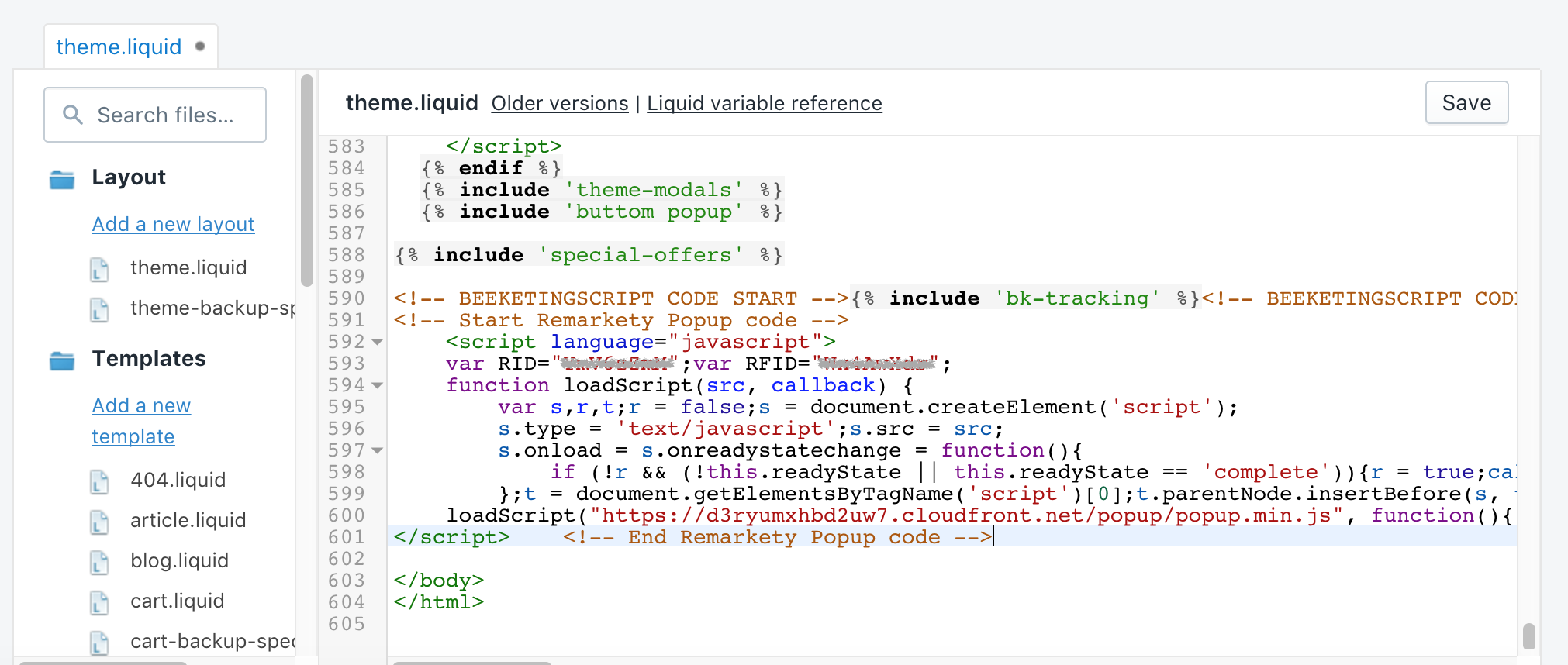This screenshot has width=1568, height=665.
Task: Open Older versions link
Action: pos(560,103)
